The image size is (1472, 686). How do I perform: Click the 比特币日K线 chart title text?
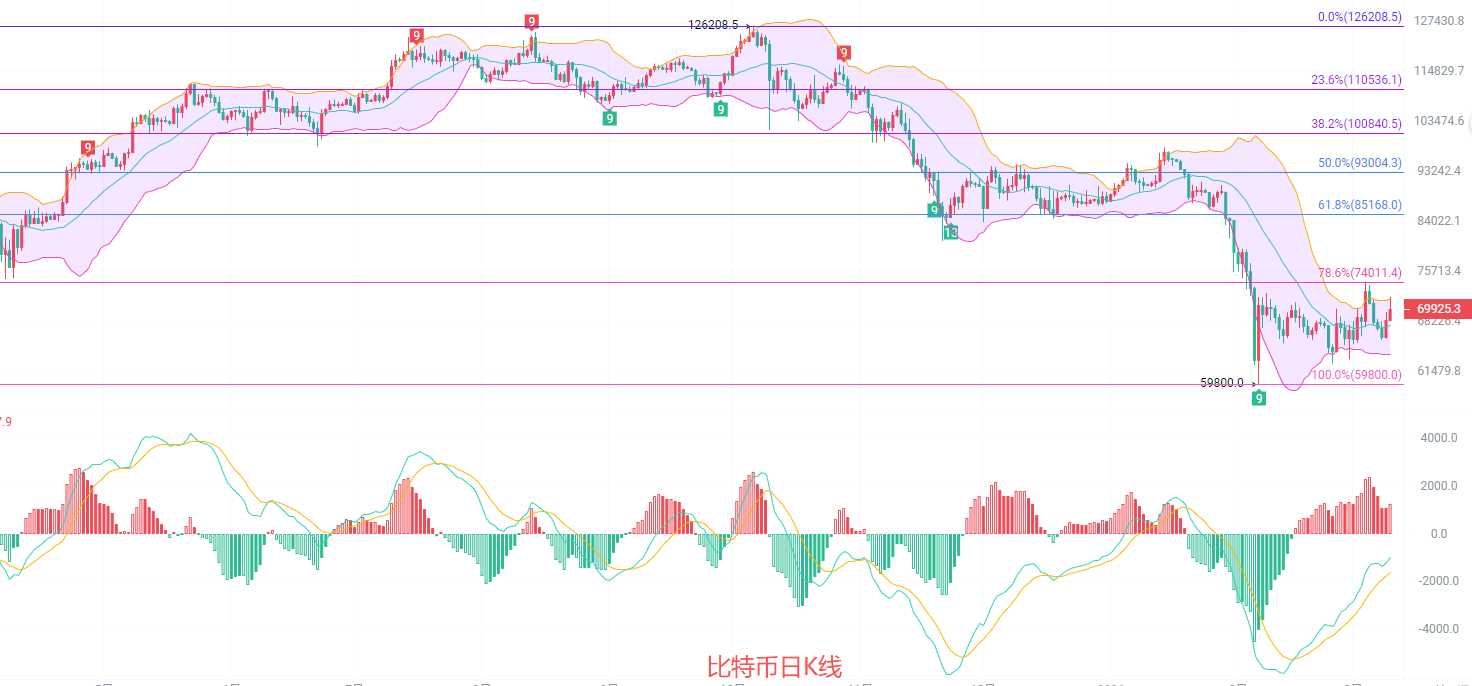[x=774, y=667]
